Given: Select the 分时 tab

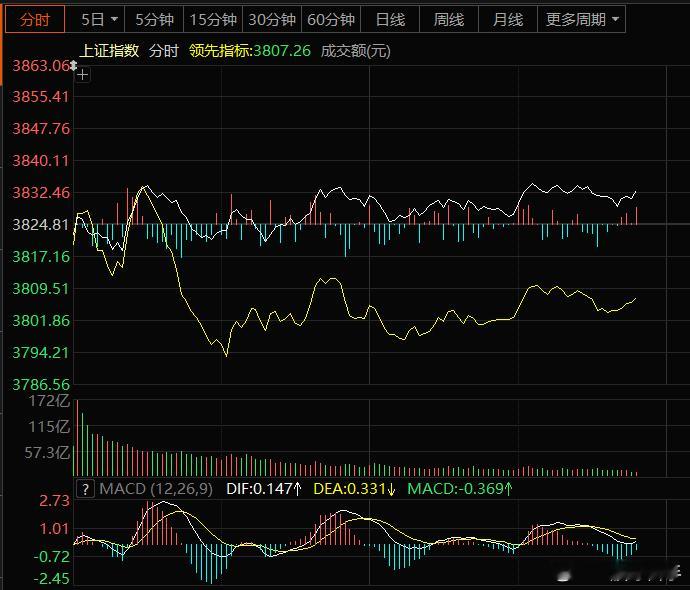Looking at the screenshot, I should (x=35, y=19).
